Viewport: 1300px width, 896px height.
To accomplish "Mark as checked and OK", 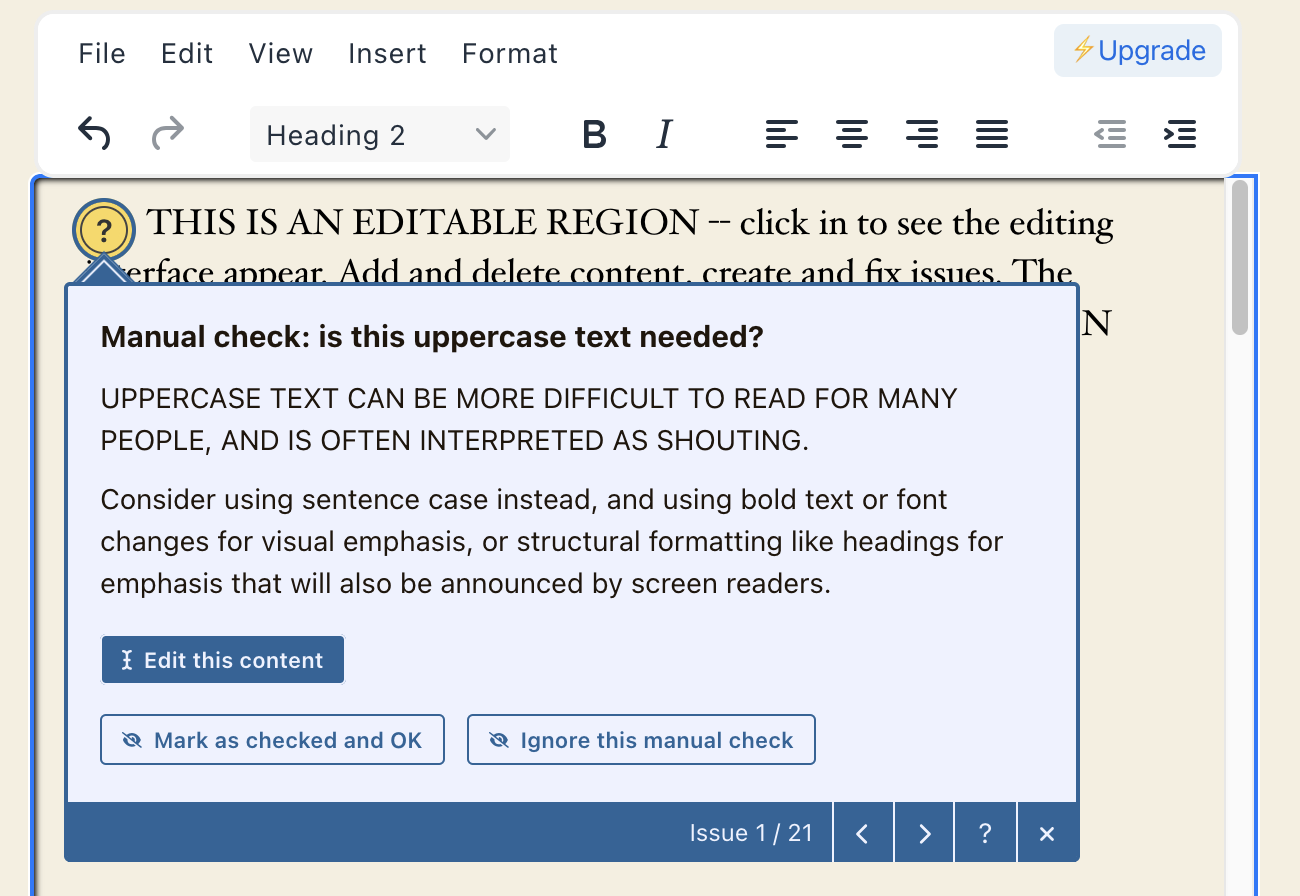I will (272, 740).
